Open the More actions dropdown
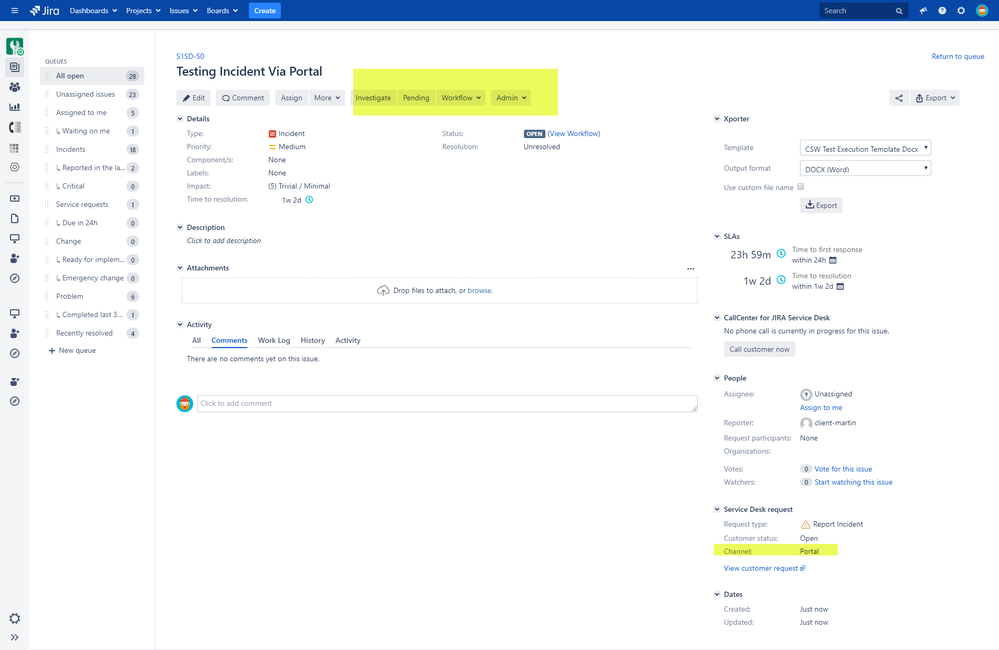 pyautogui.click(x=327, y=98)
